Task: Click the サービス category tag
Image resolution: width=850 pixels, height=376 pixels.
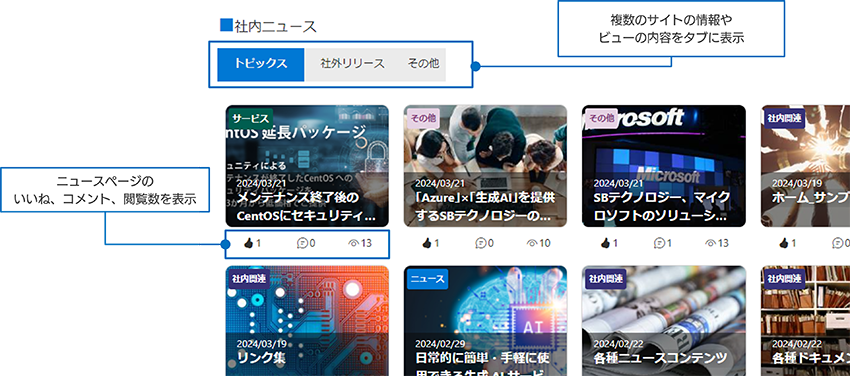Action: point(250,119)
